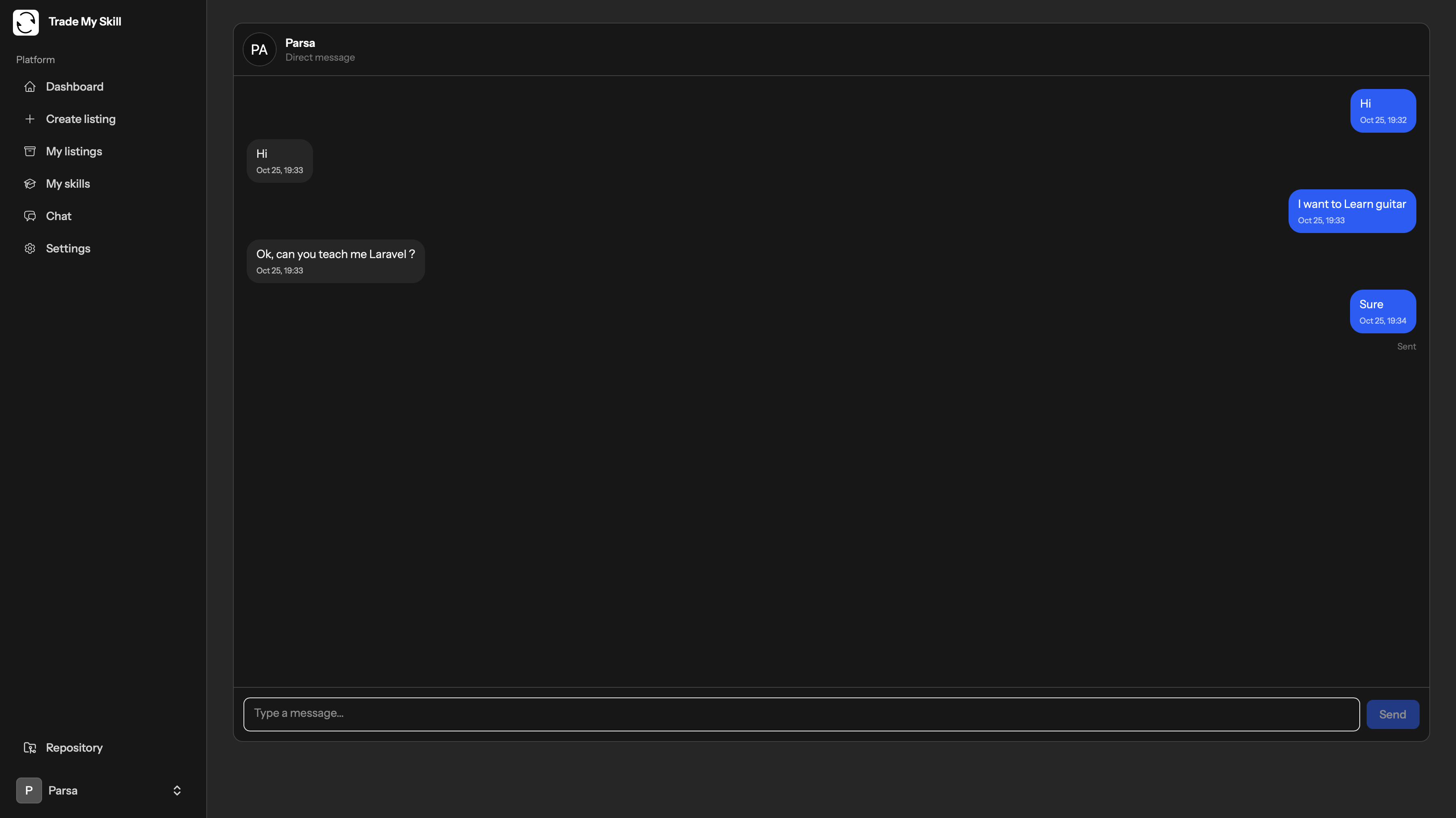Click the Chat bubble icon in sidebar

click(x=30, y=216)
